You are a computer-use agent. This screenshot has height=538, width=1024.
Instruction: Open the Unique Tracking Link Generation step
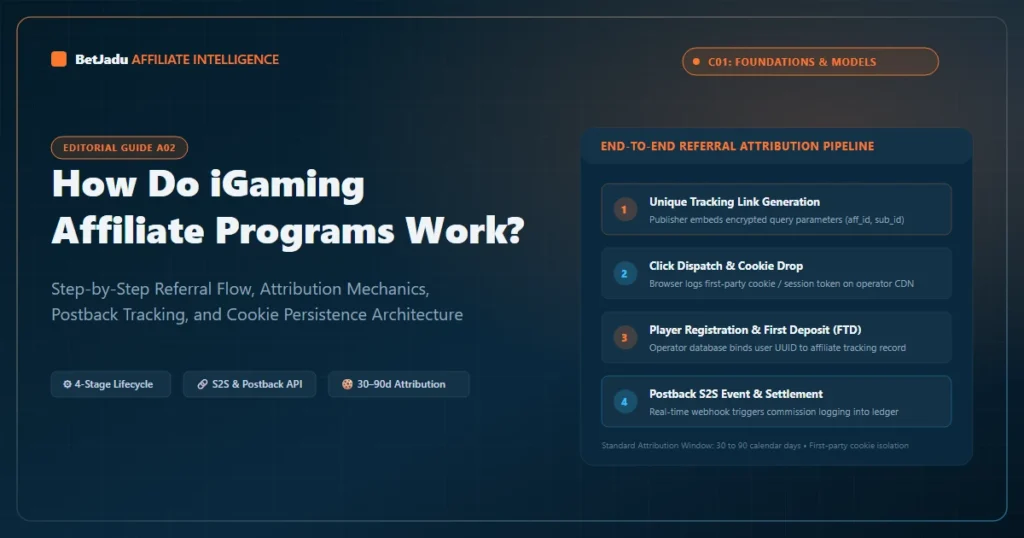click(x=776, y=209)
